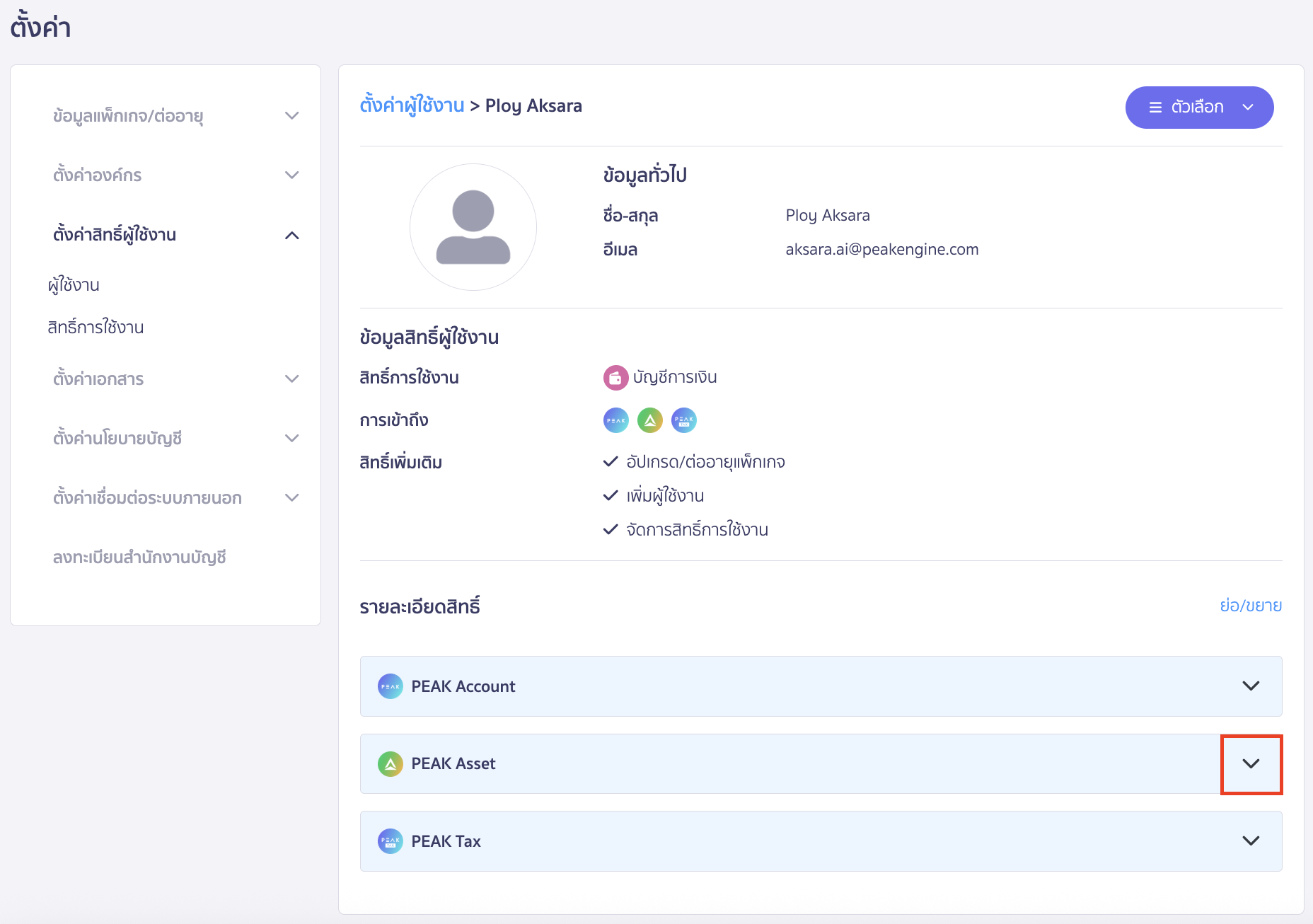Click the hamburger icon inside ตัวเลือก button

coord(1155,107)
